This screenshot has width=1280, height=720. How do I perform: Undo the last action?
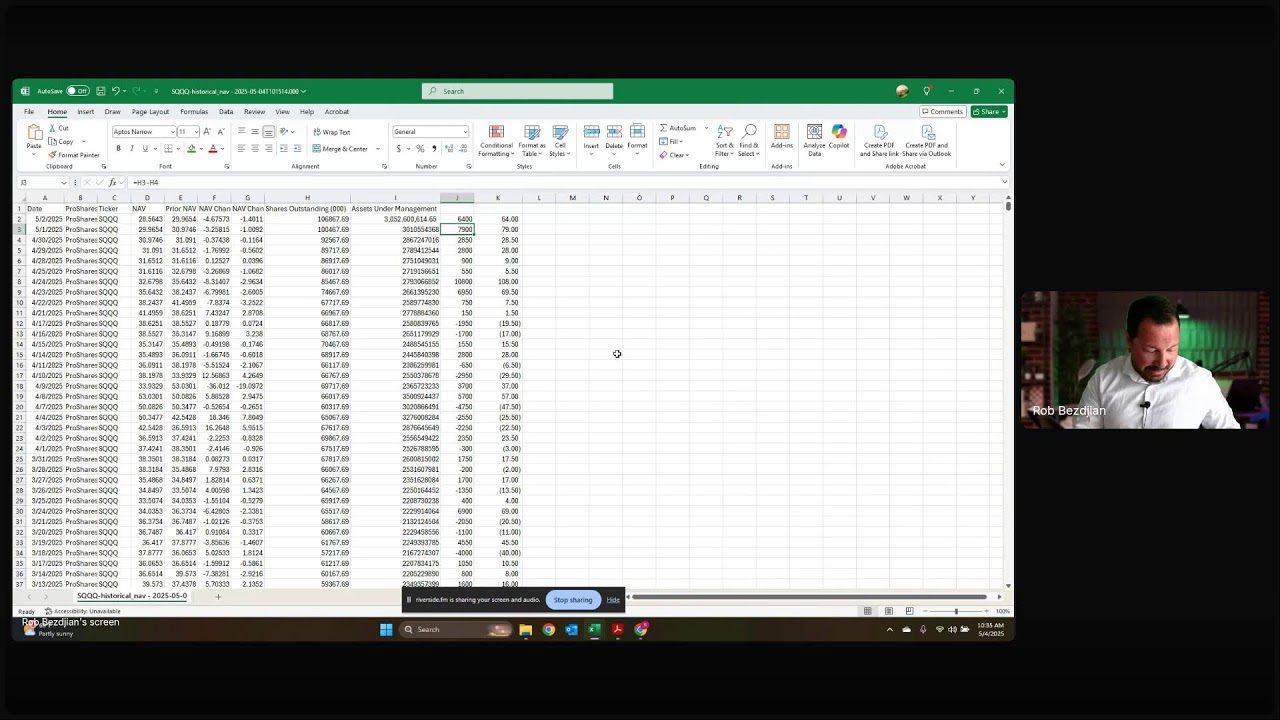(116, 91)
